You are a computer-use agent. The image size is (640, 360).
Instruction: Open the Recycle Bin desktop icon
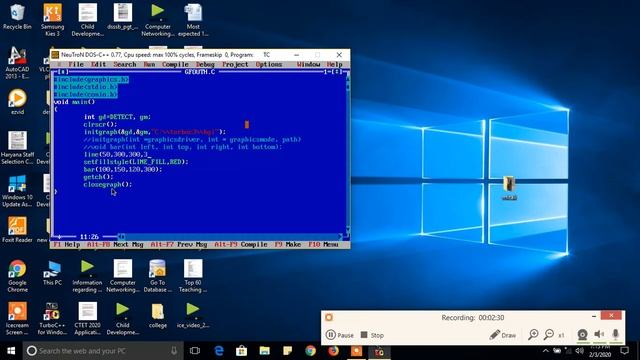[17, 16]
